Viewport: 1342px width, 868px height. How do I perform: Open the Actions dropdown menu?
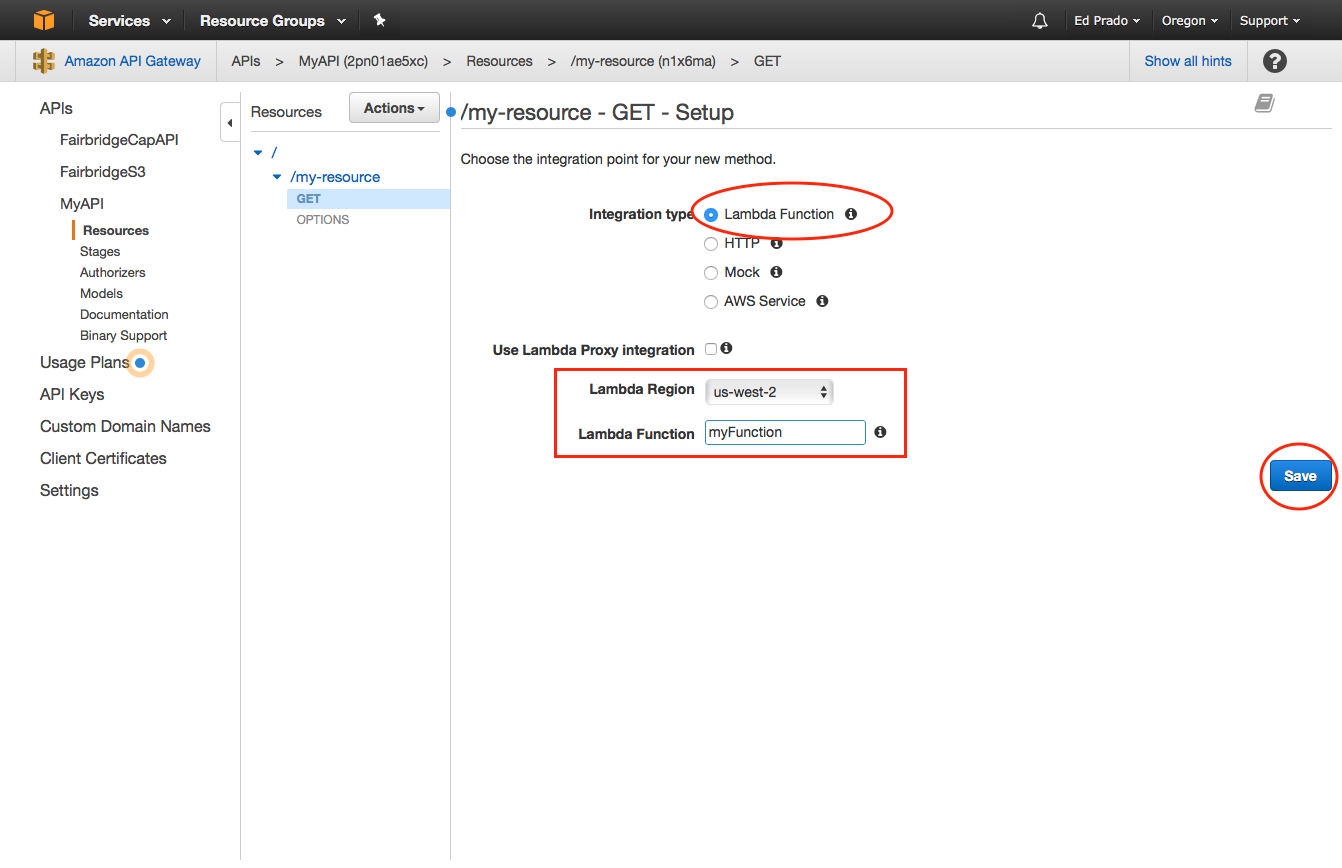pyautogui.click(x=394, y=108)
